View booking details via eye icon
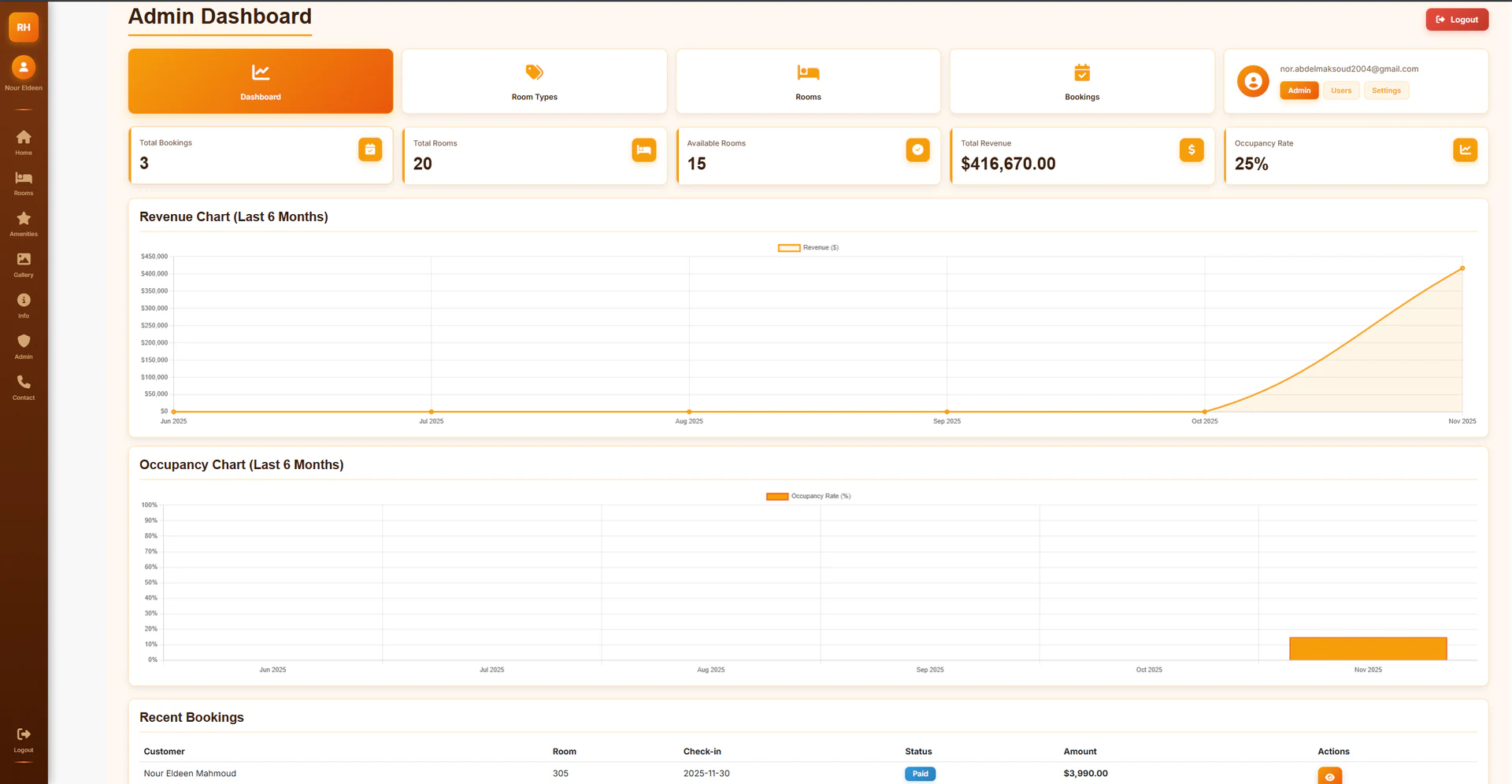The image size is (1512, 784). point(1329,776)
